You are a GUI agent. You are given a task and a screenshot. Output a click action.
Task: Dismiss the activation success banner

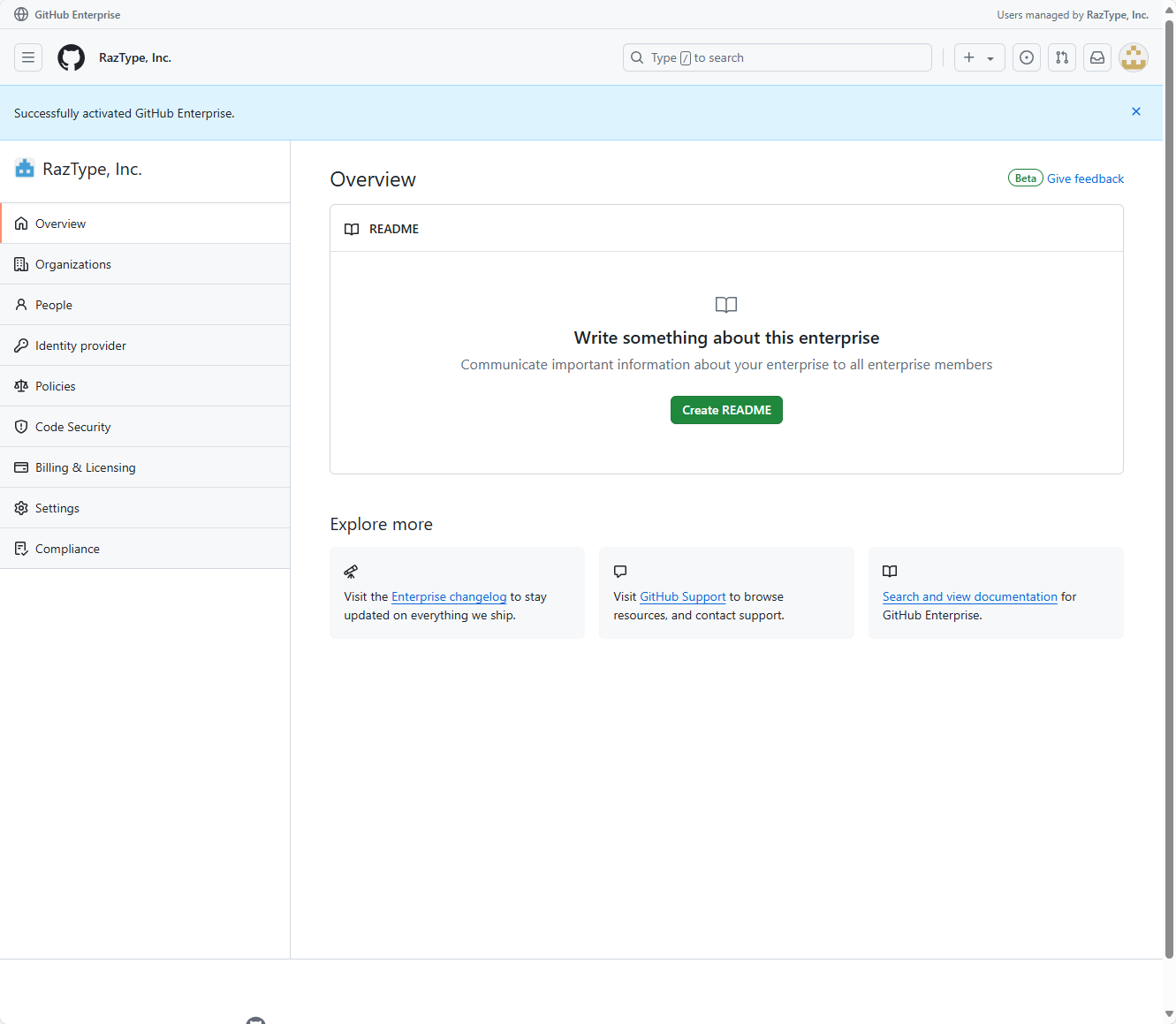(1136, 111)
